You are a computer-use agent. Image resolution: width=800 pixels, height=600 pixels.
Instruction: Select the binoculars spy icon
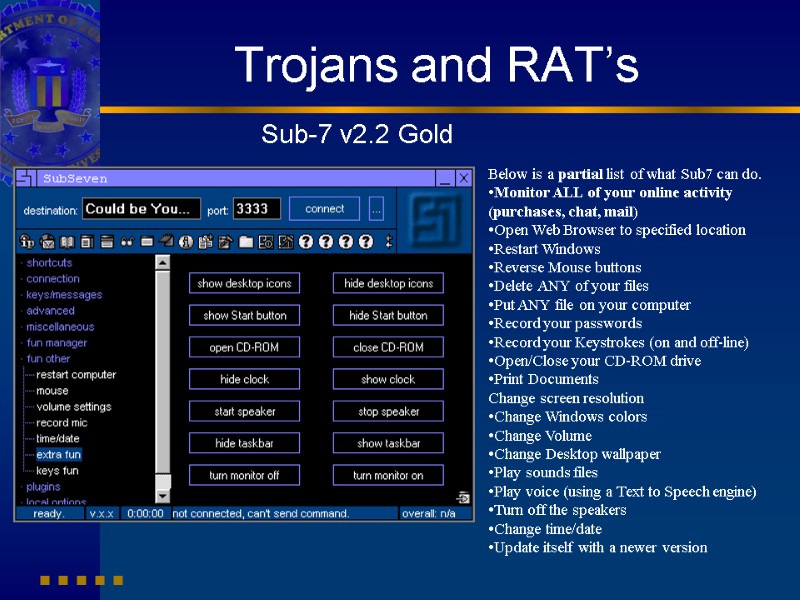(127, 242)
